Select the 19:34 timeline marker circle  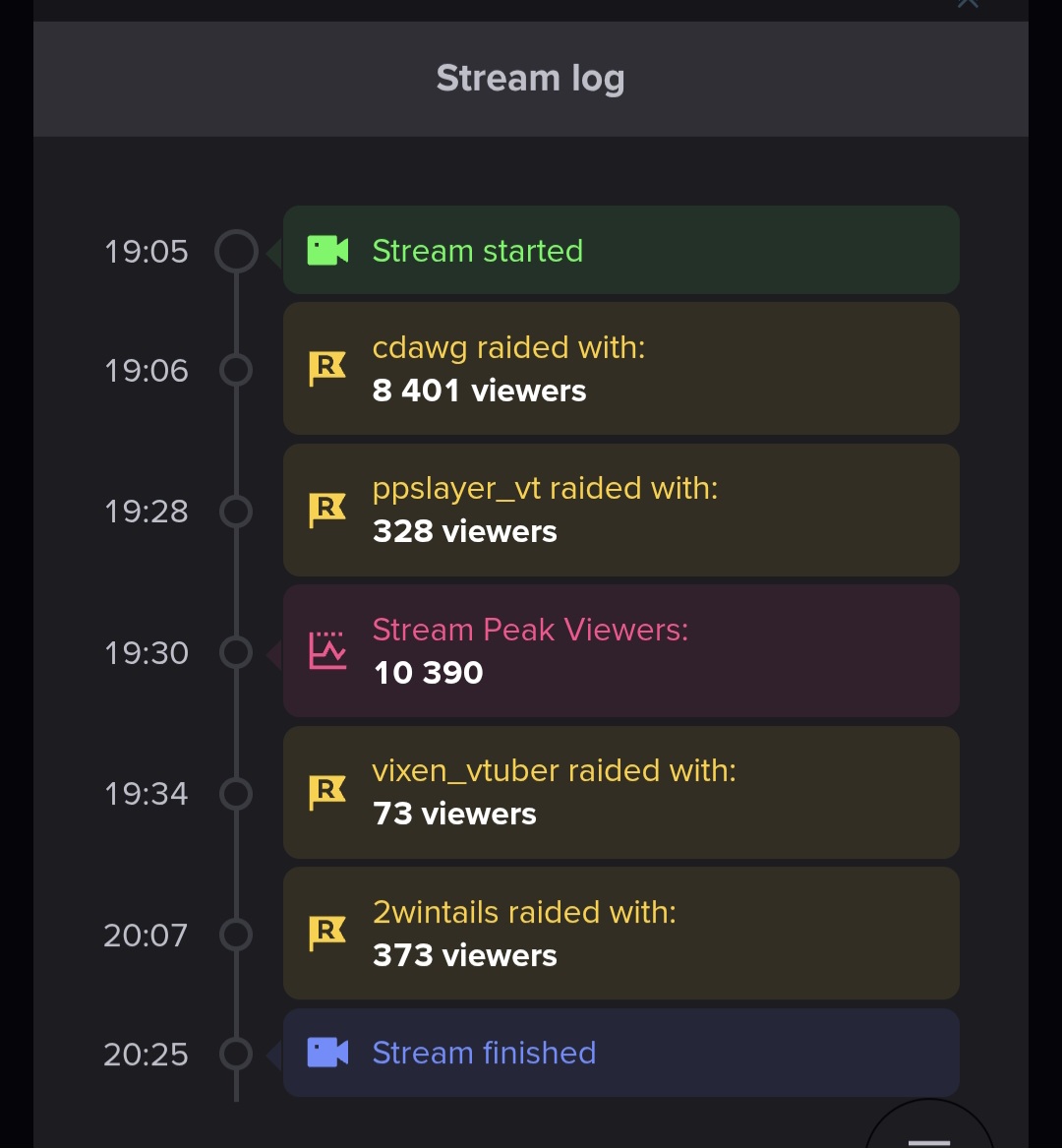(236, 794)
